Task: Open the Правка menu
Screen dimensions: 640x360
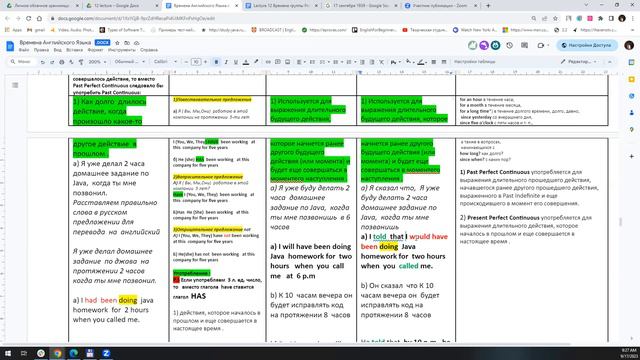Action: point(41,50)
